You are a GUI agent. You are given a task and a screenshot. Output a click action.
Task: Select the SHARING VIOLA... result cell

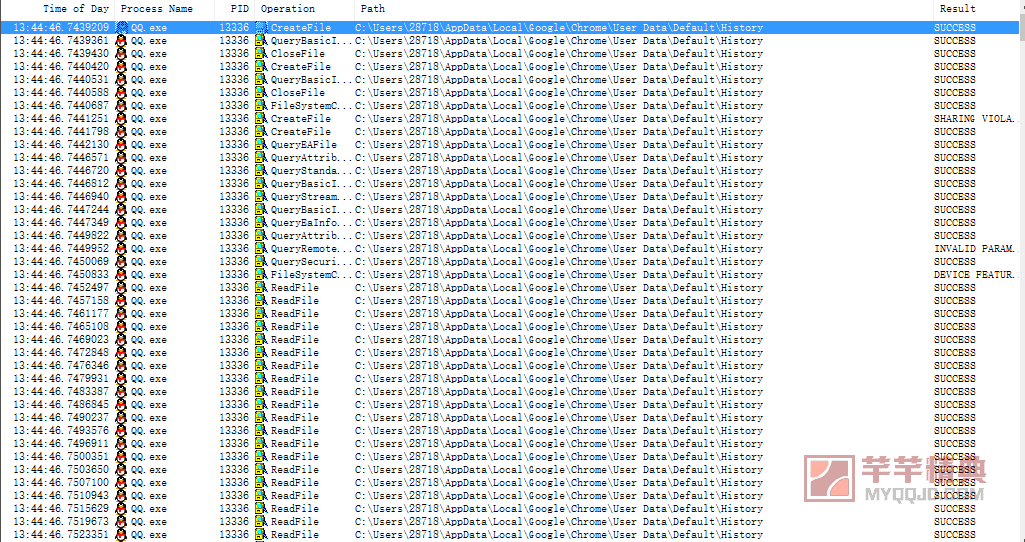click(976, 119)
